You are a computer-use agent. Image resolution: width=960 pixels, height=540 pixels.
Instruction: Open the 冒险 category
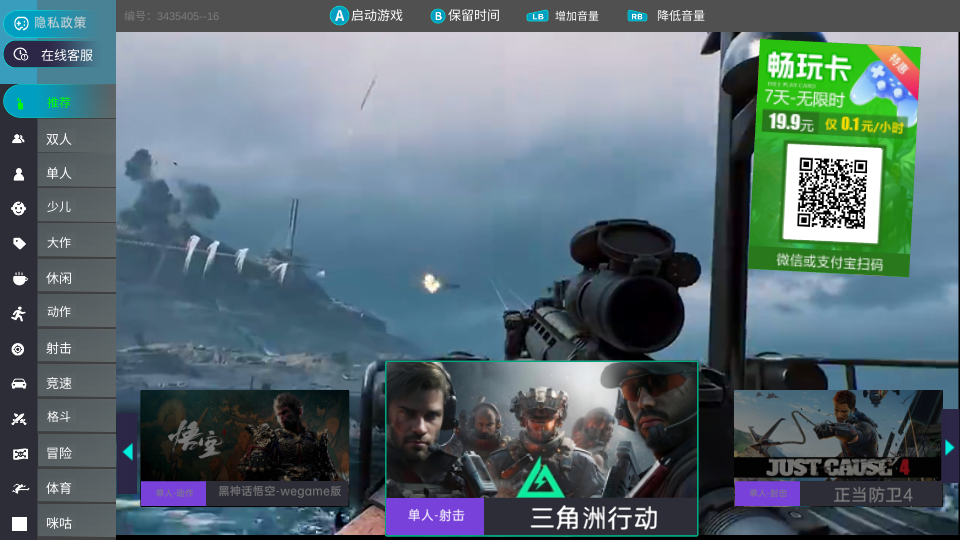click(77, 453)
